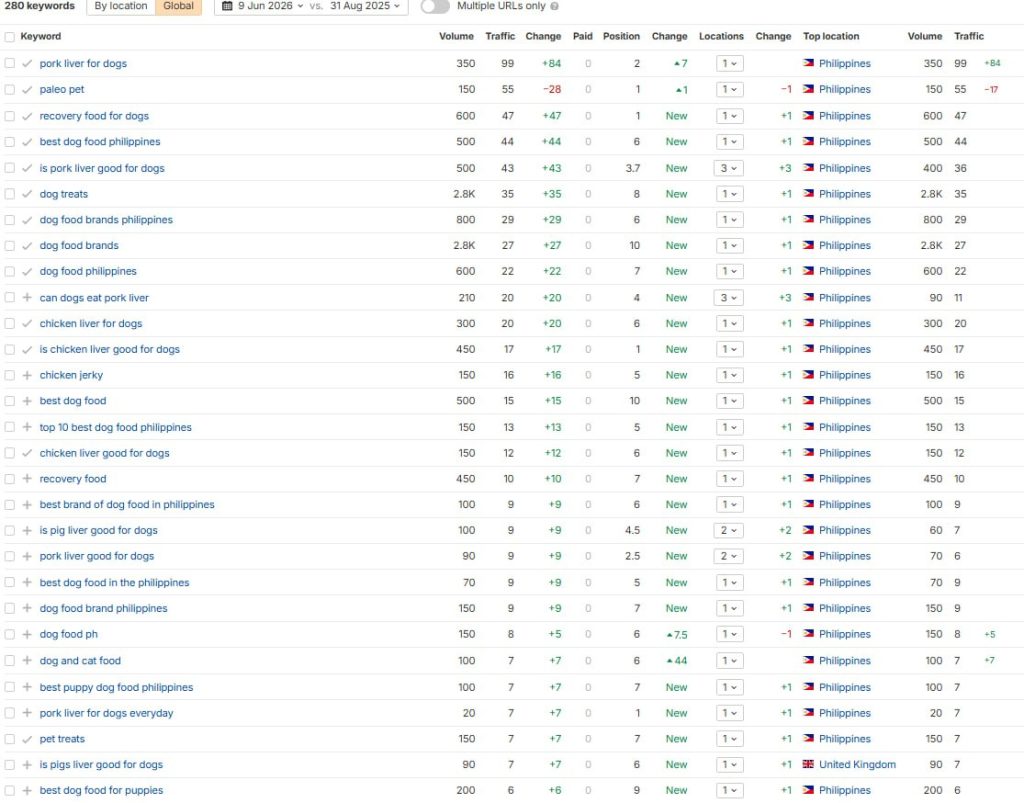Open the keyword link is pork liver good for dogs

click(102, 168)
